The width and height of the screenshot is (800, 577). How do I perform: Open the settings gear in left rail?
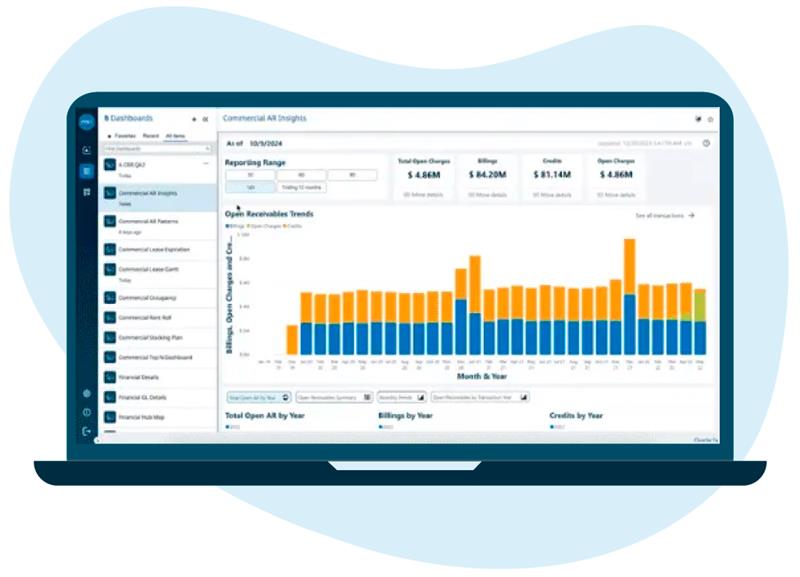[x=87, y=393]
